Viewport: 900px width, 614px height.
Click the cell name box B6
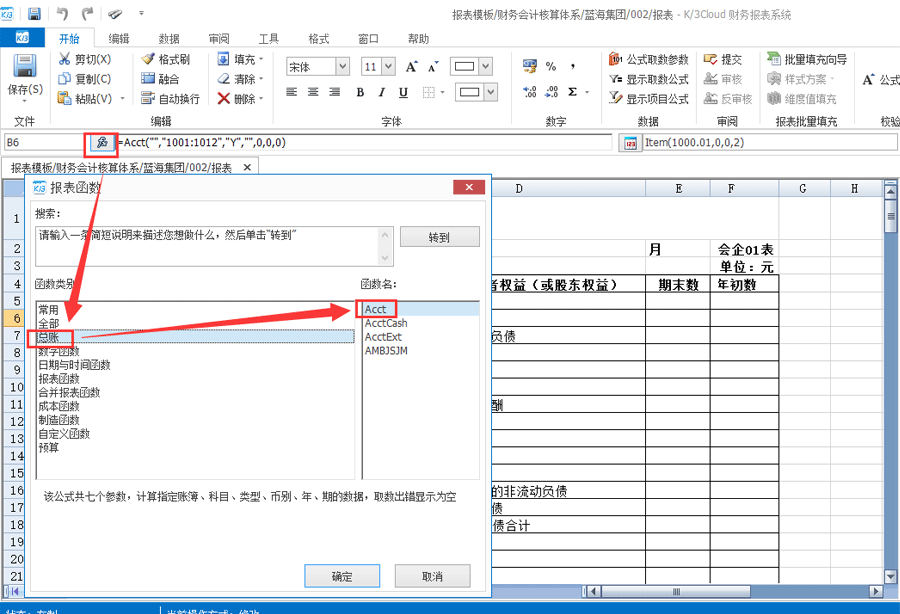pyautogui.click(x=44, y=142)
